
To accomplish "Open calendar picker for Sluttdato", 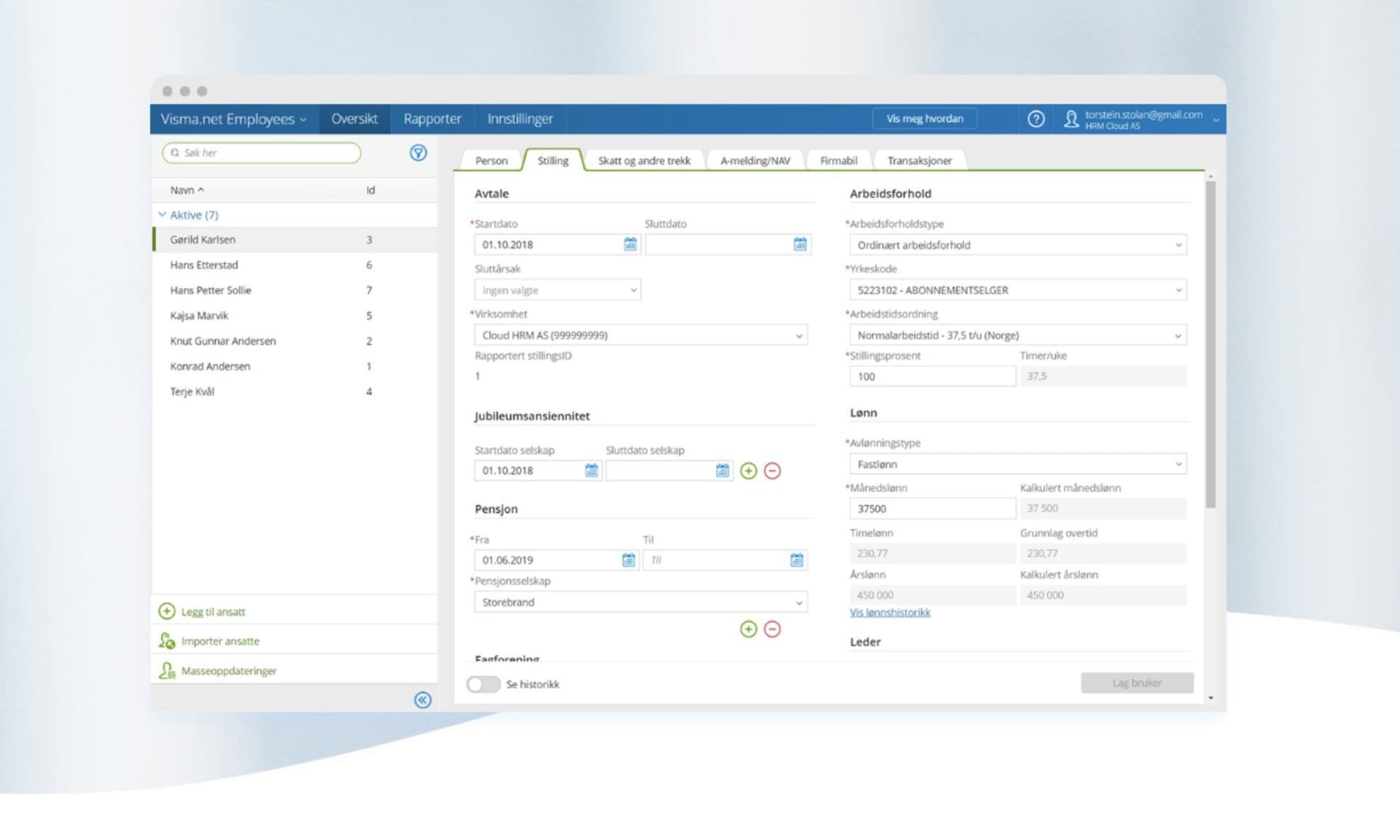I will click(800, 244).
